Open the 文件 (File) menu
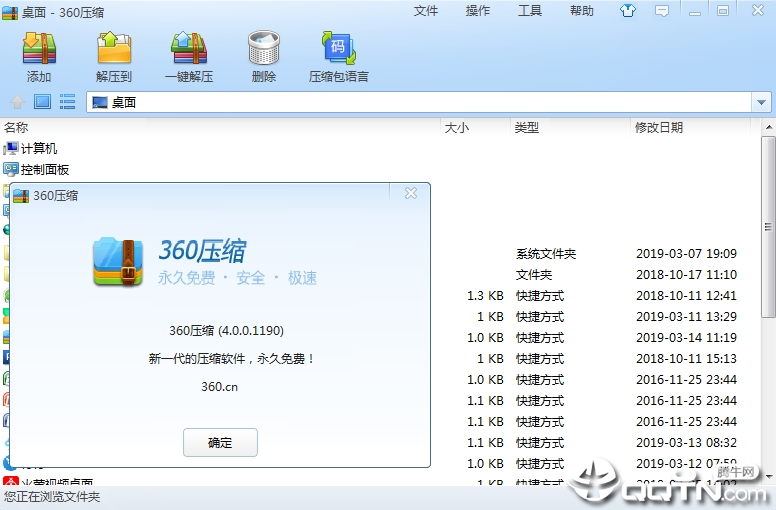 pos(426,11)
